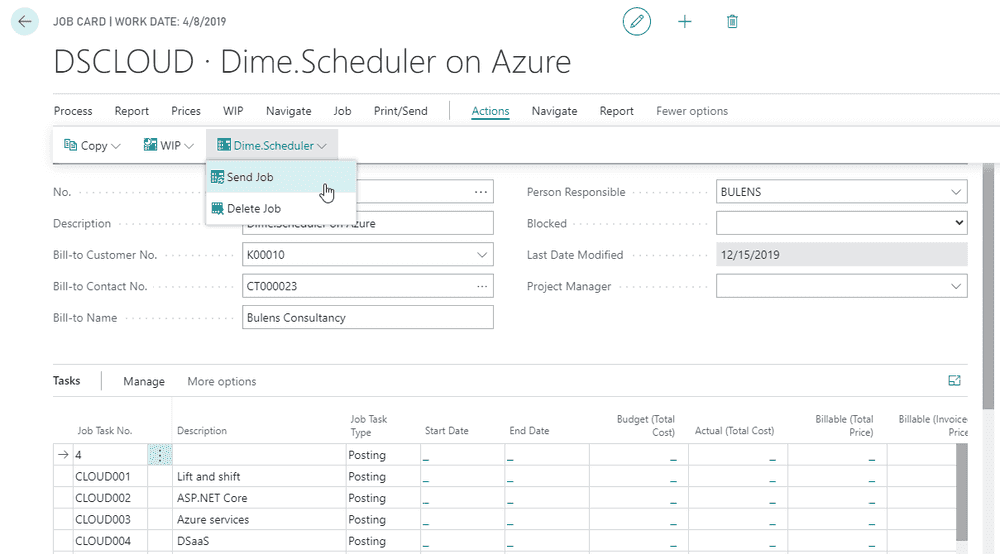Collapse the Dime.Scheduler dropdown

coord(272,145)
